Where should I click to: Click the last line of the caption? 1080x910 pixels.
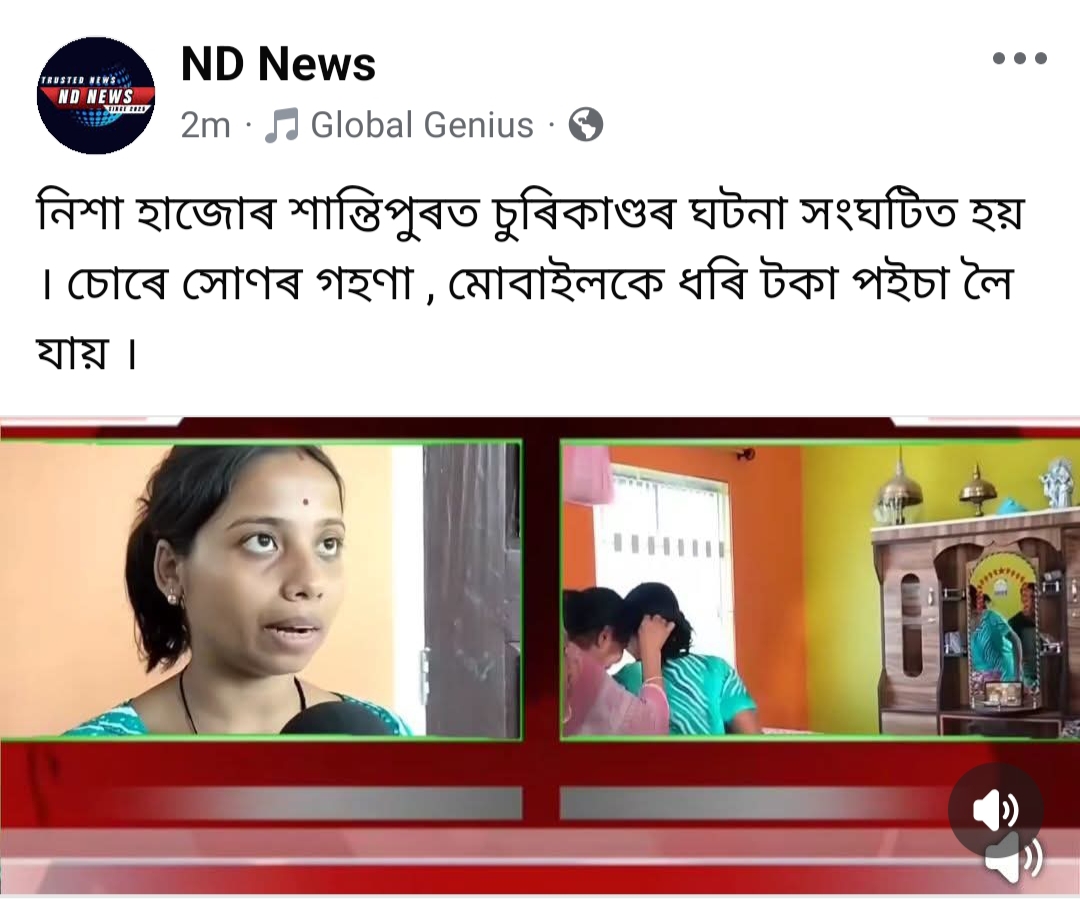(x=87, y=353)
